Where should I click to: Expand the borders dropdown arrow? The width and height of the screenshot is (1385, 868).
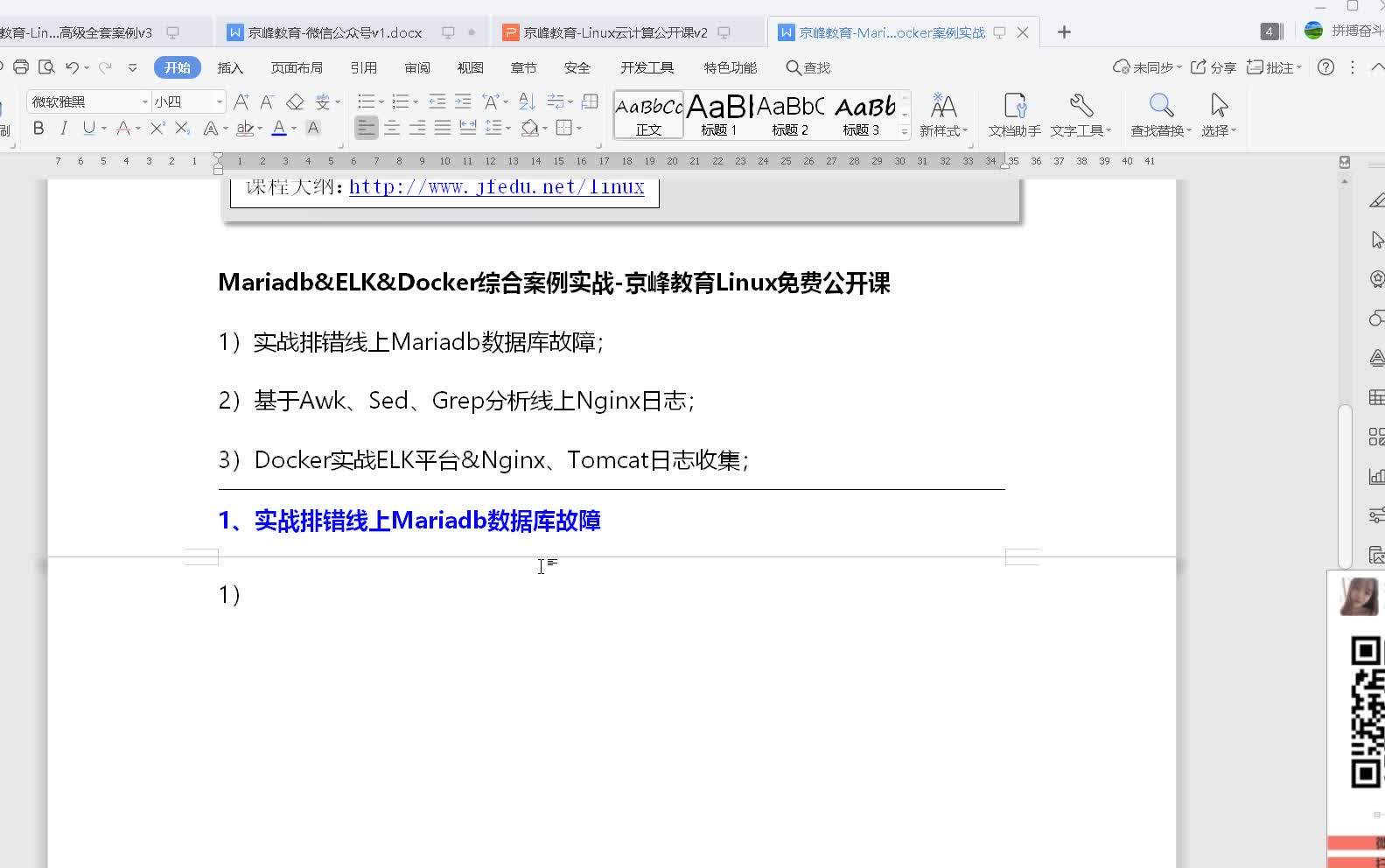point(579,129)
